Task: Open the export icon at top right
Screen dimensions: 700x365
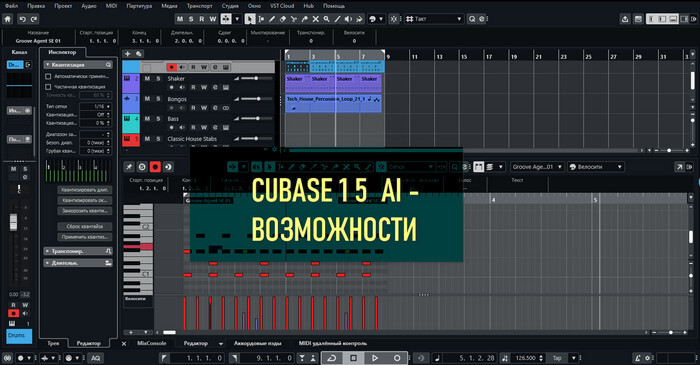Action: [625, 19]
